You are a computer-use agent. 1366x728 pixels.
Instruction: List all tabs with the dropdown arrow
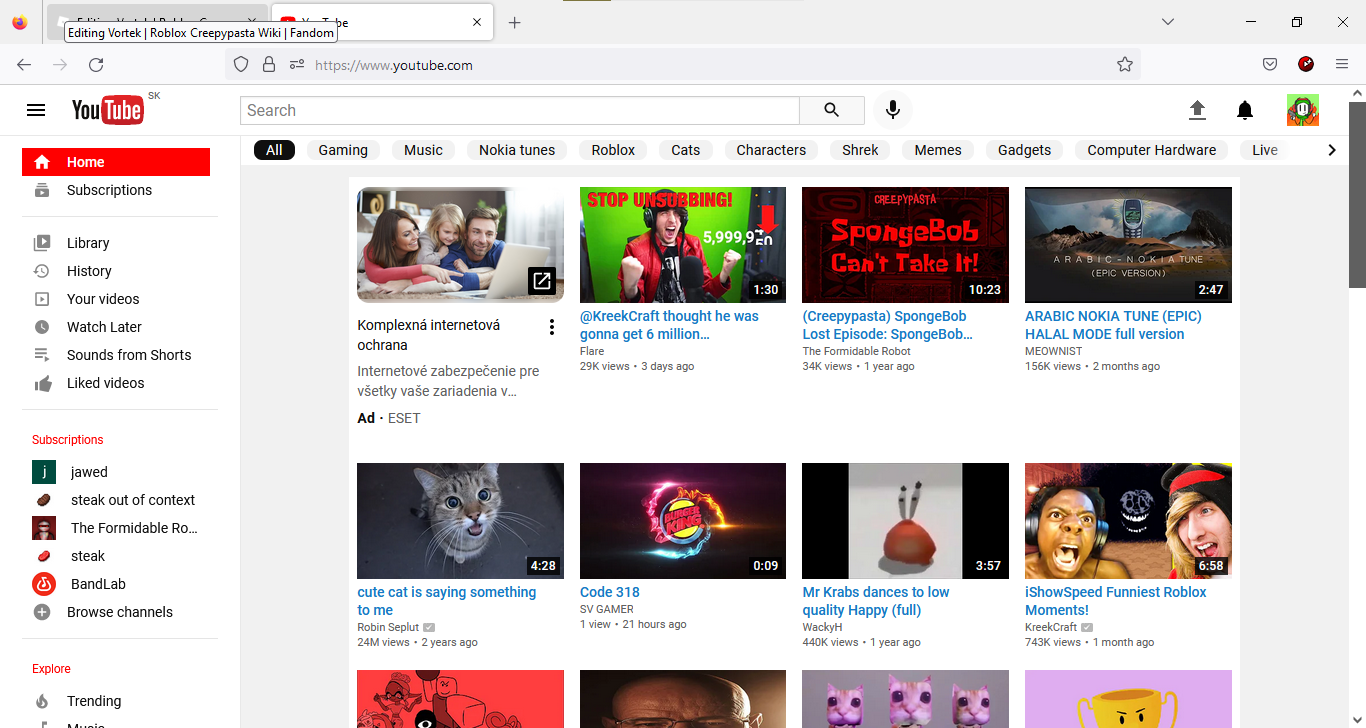1168,22
